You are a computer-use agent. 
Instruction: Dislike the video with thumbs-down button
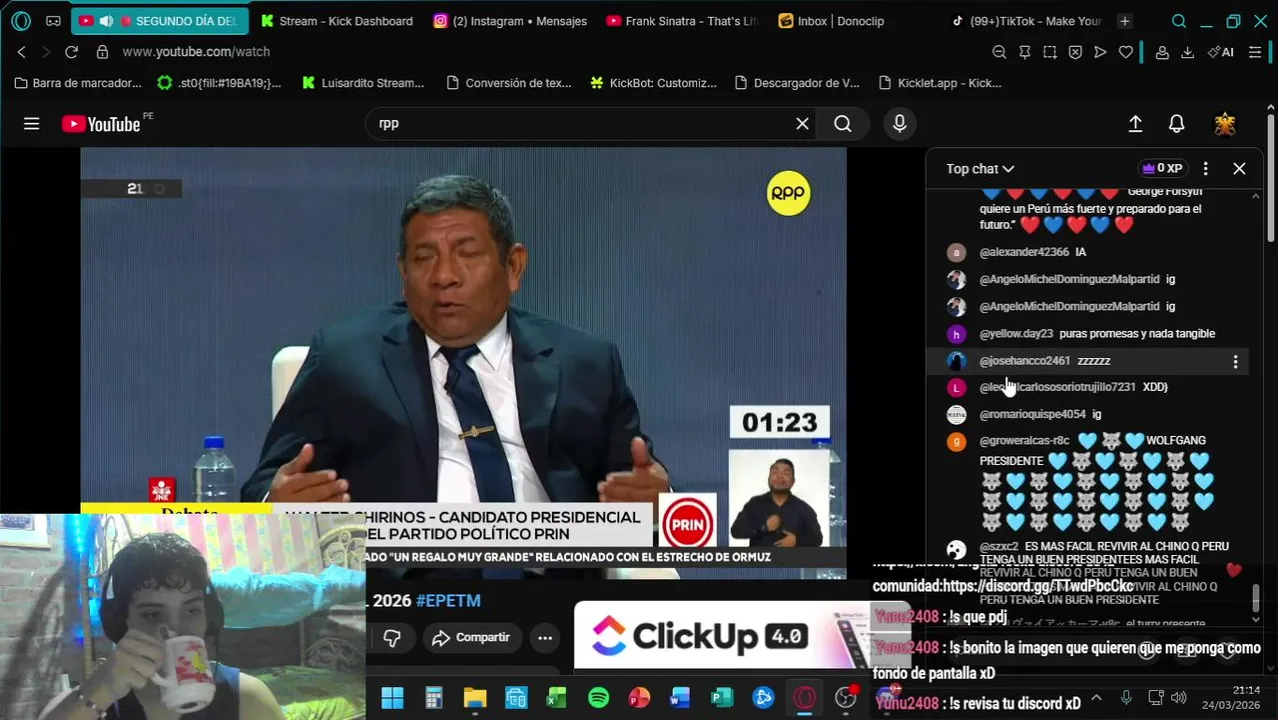tap(392, 637)
